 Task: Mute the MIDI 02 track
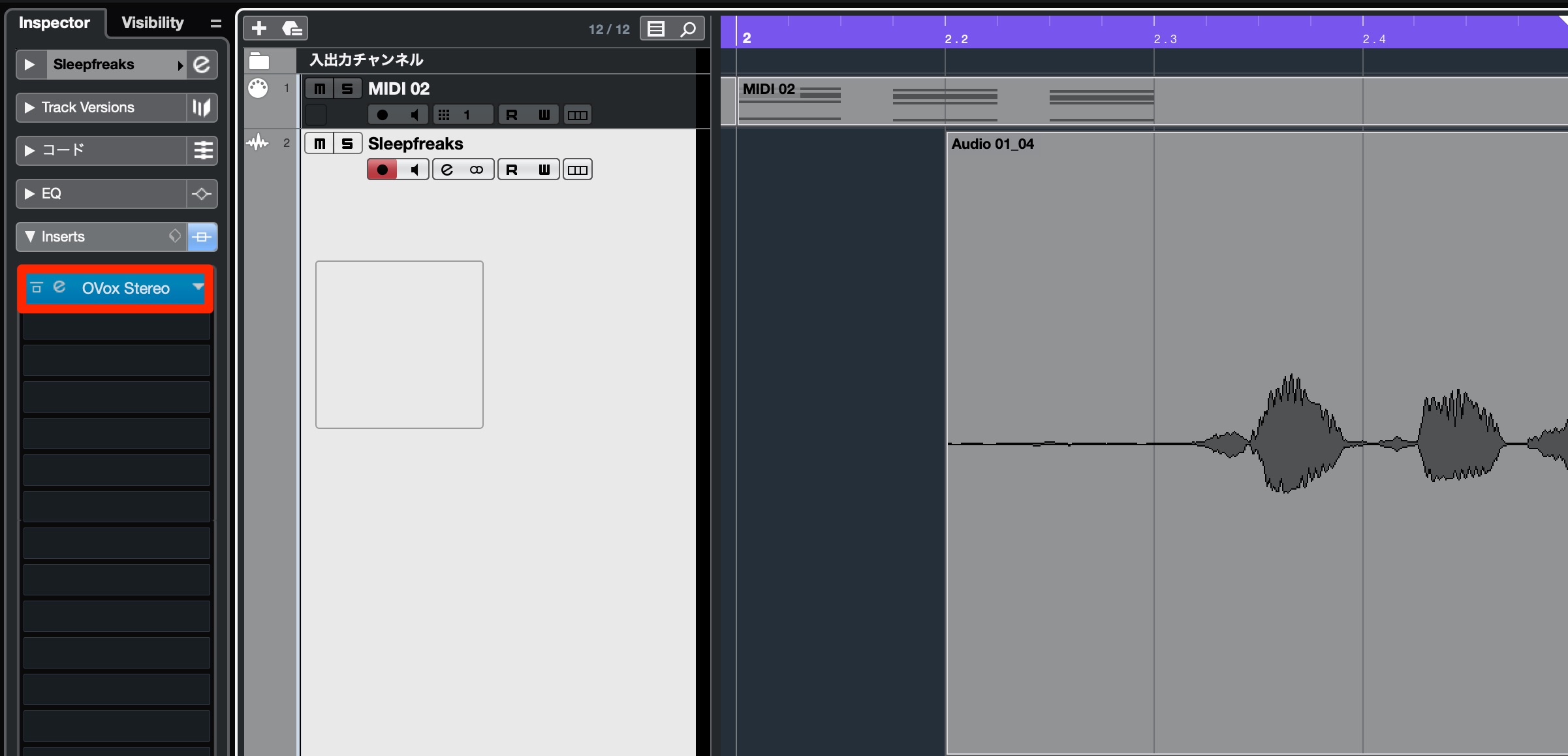tap(319, 89)
